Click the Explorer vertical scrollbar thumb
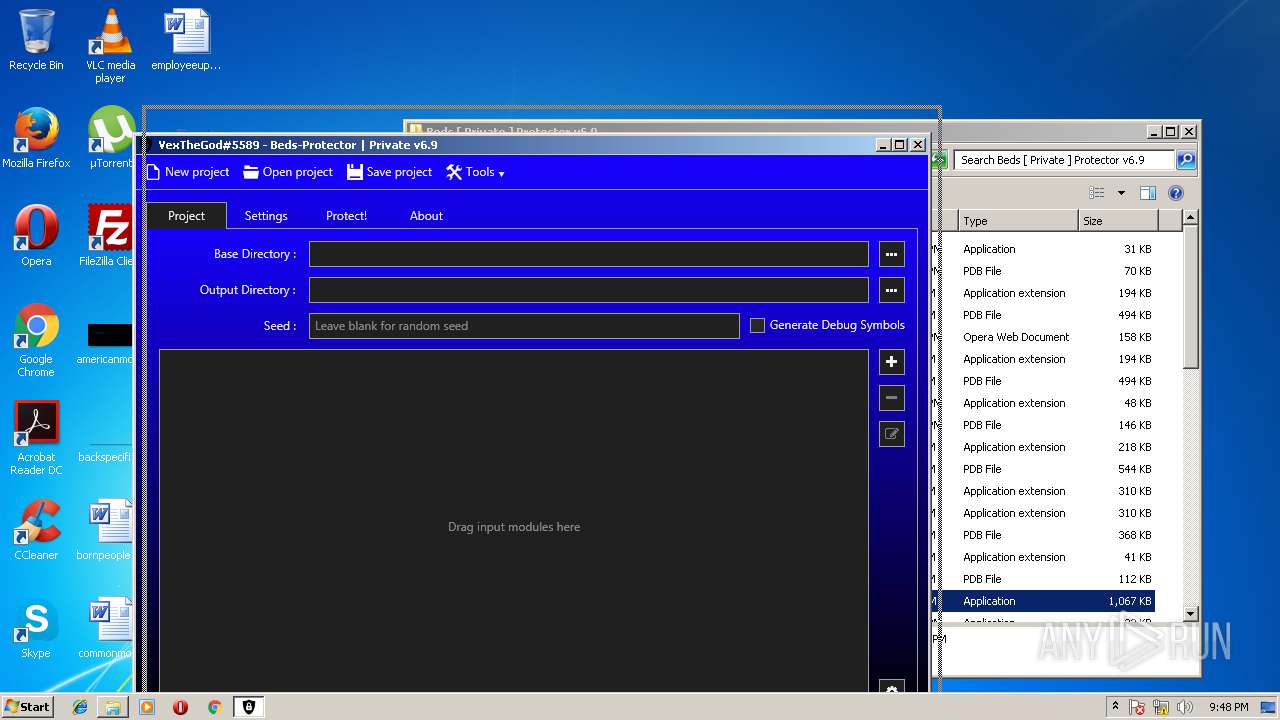This screenshot has width=1280, height=720. 1190,298
